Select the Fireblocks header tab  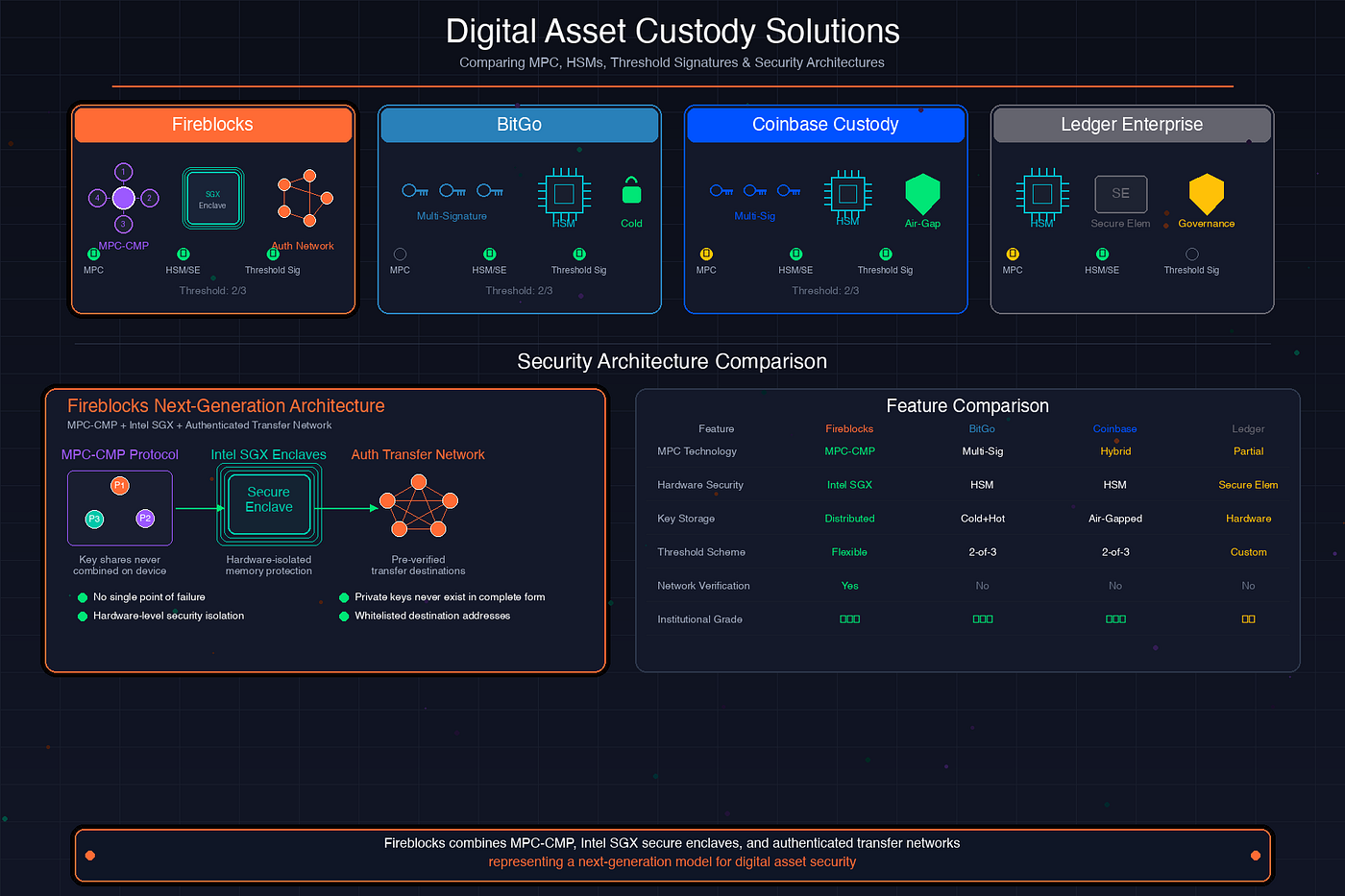[212, 124]
